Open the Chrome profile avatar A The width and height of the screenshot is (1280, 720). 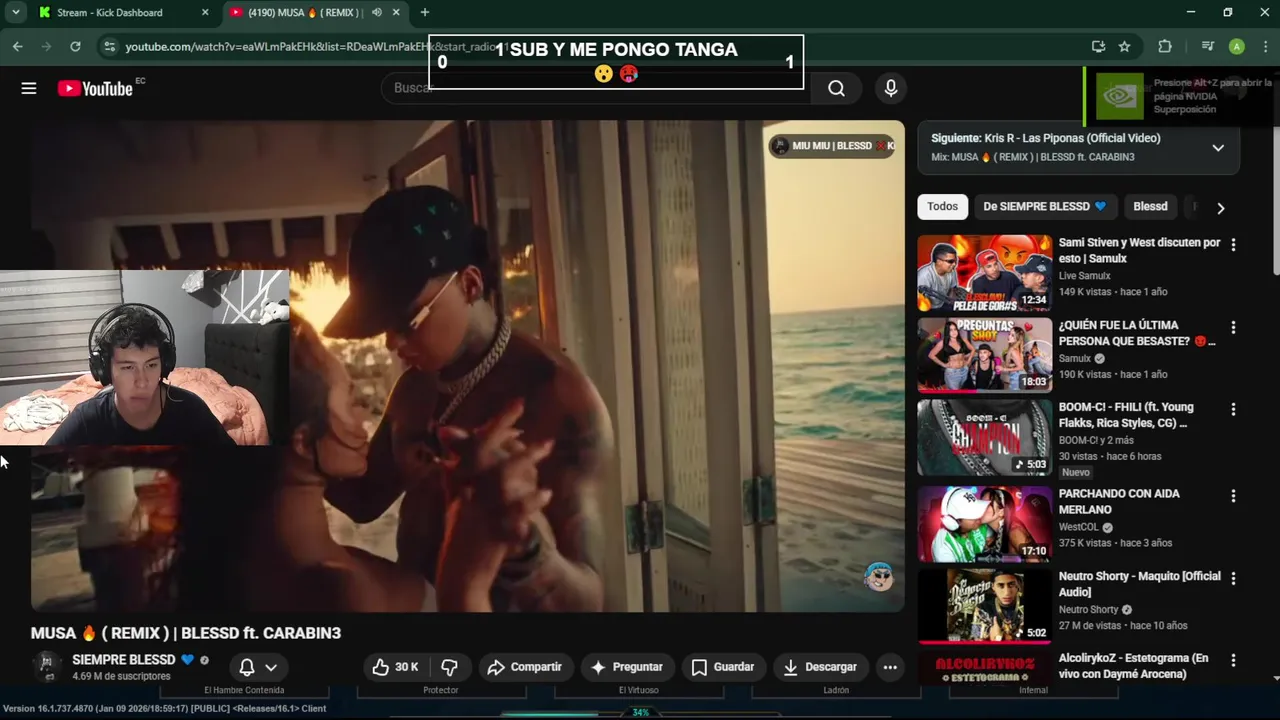pos(1237,46)
